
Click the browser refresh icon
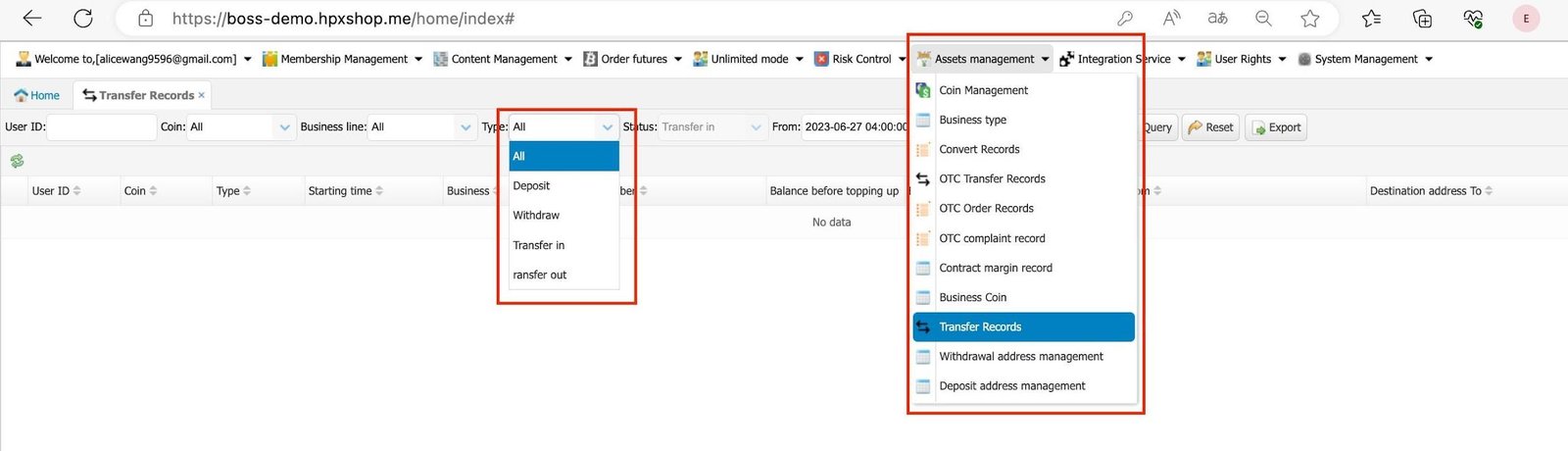(83, 19)
